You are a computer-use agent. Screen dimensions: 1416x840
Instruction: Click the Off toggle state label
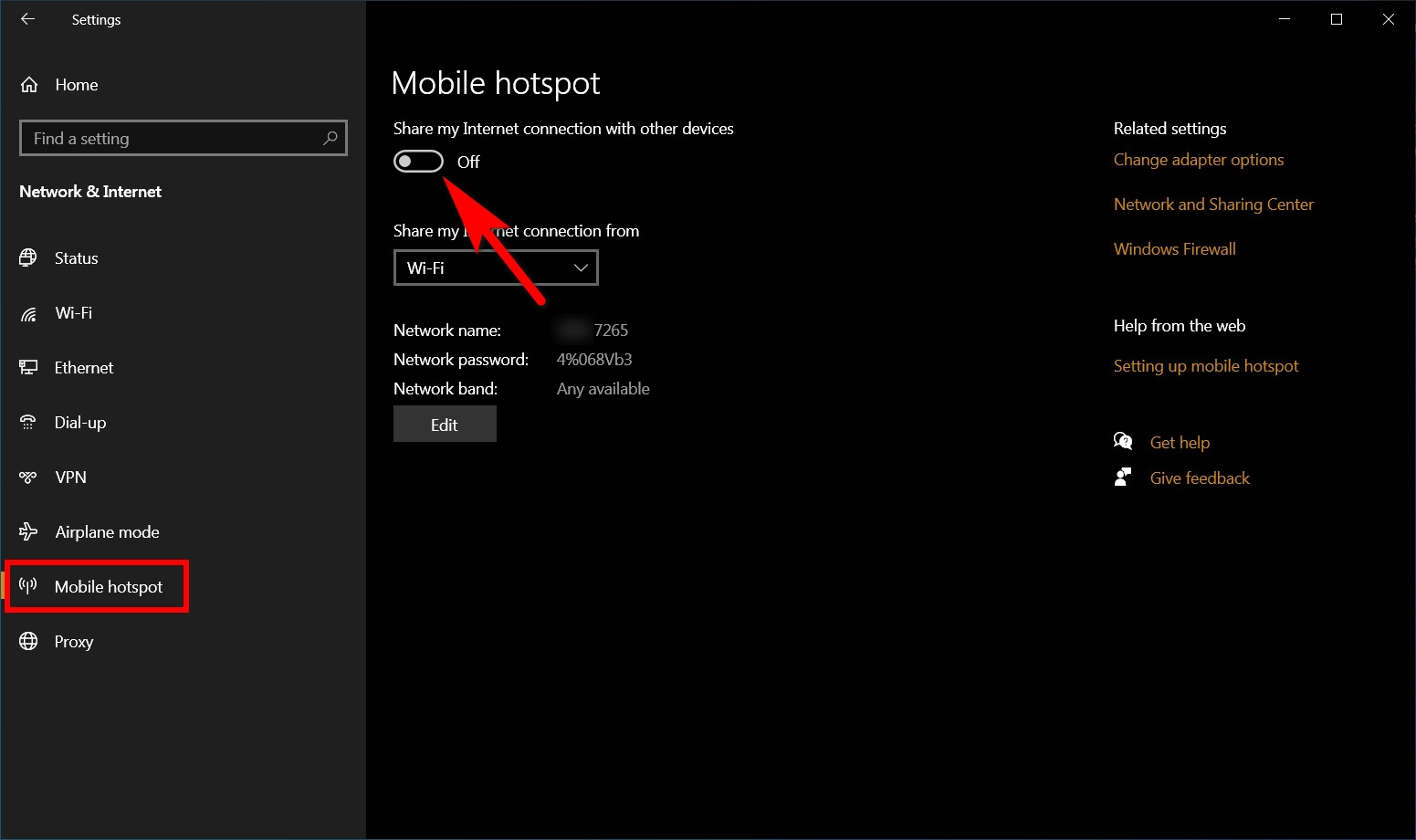point(468,163)
